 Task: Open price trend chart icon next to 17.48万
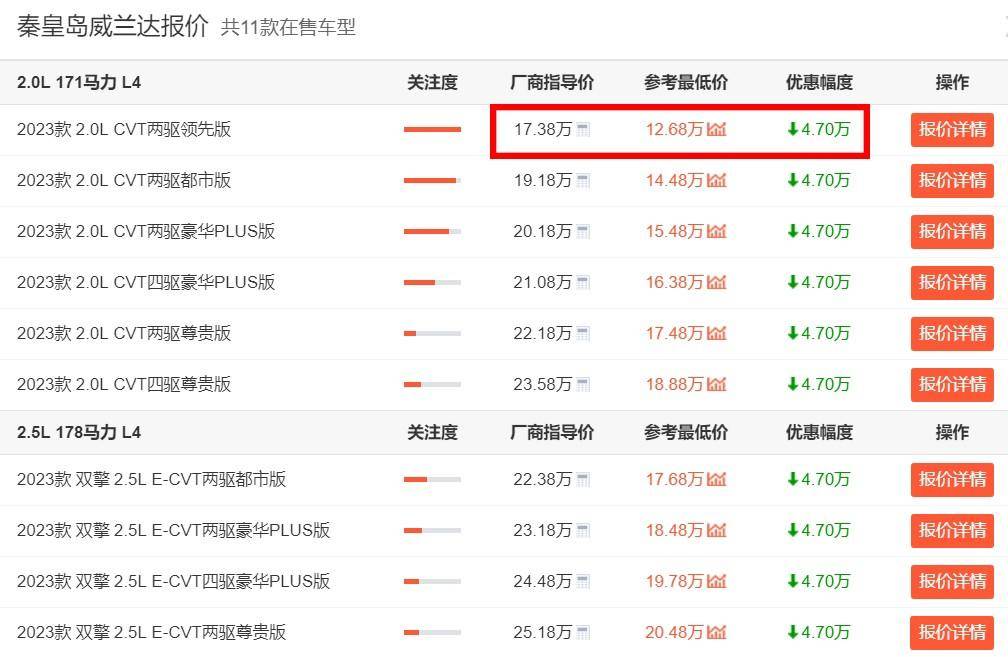(716, 334)
